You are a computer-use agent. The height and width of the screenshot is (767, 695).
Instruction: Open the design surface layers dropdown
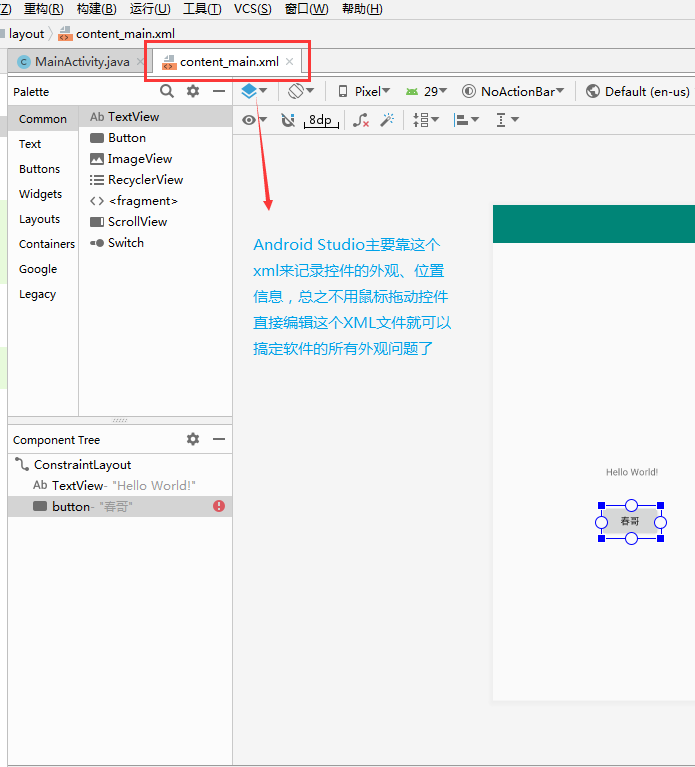[254, 91]
